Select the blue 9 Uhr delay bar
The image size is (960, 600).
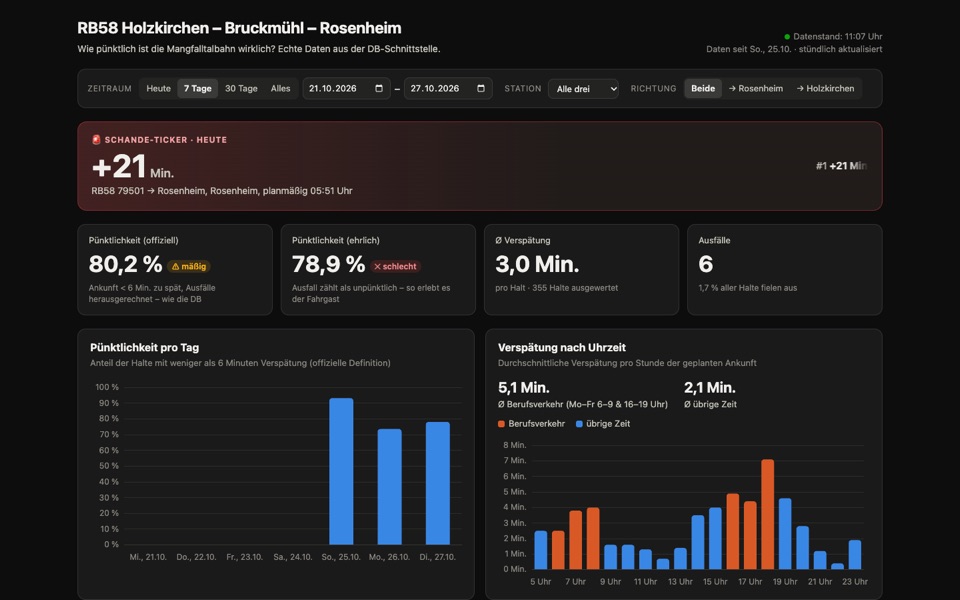tap(610, 557)
